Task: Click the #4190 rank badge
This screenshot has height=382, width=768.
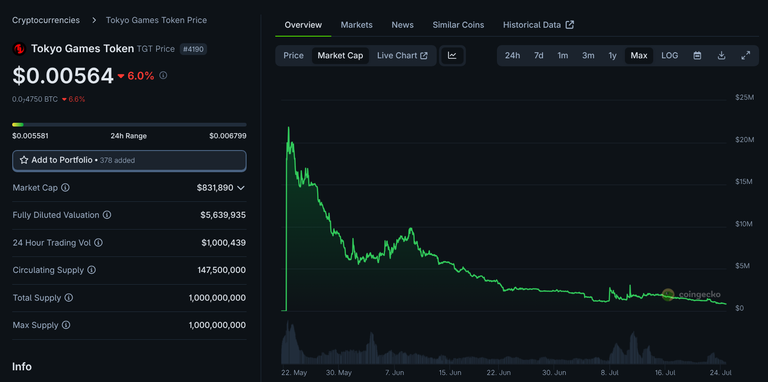Action: 193,49
